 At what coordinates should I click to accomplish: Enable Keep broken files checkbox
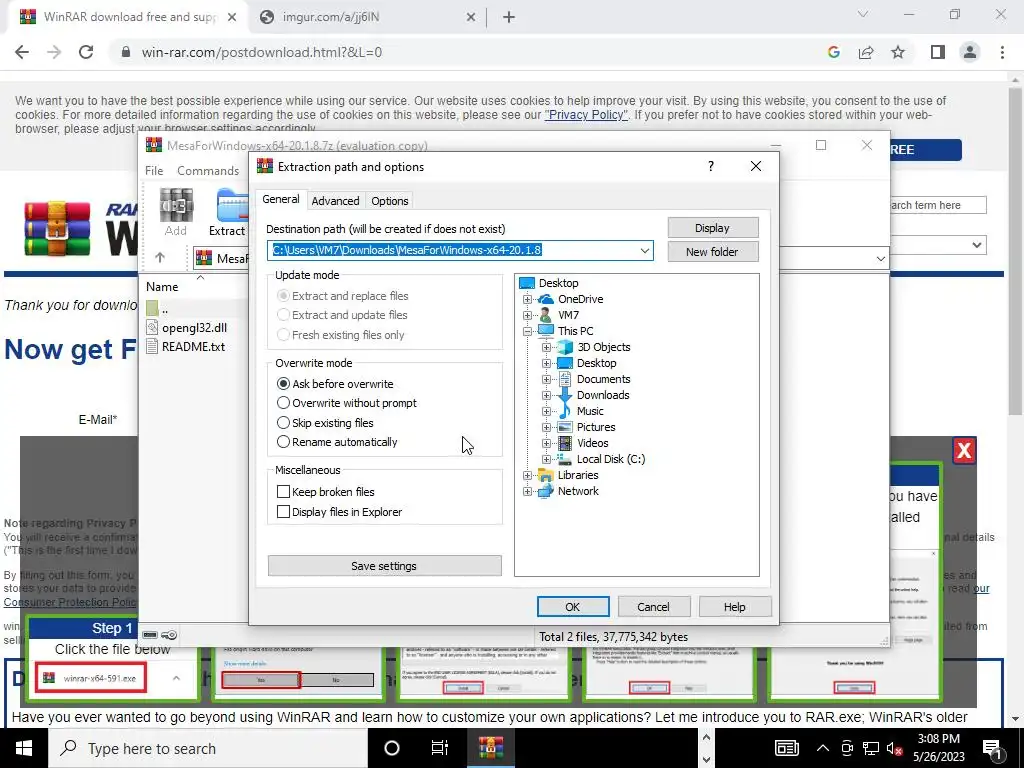pyautogui.click(x=283, y=492)
